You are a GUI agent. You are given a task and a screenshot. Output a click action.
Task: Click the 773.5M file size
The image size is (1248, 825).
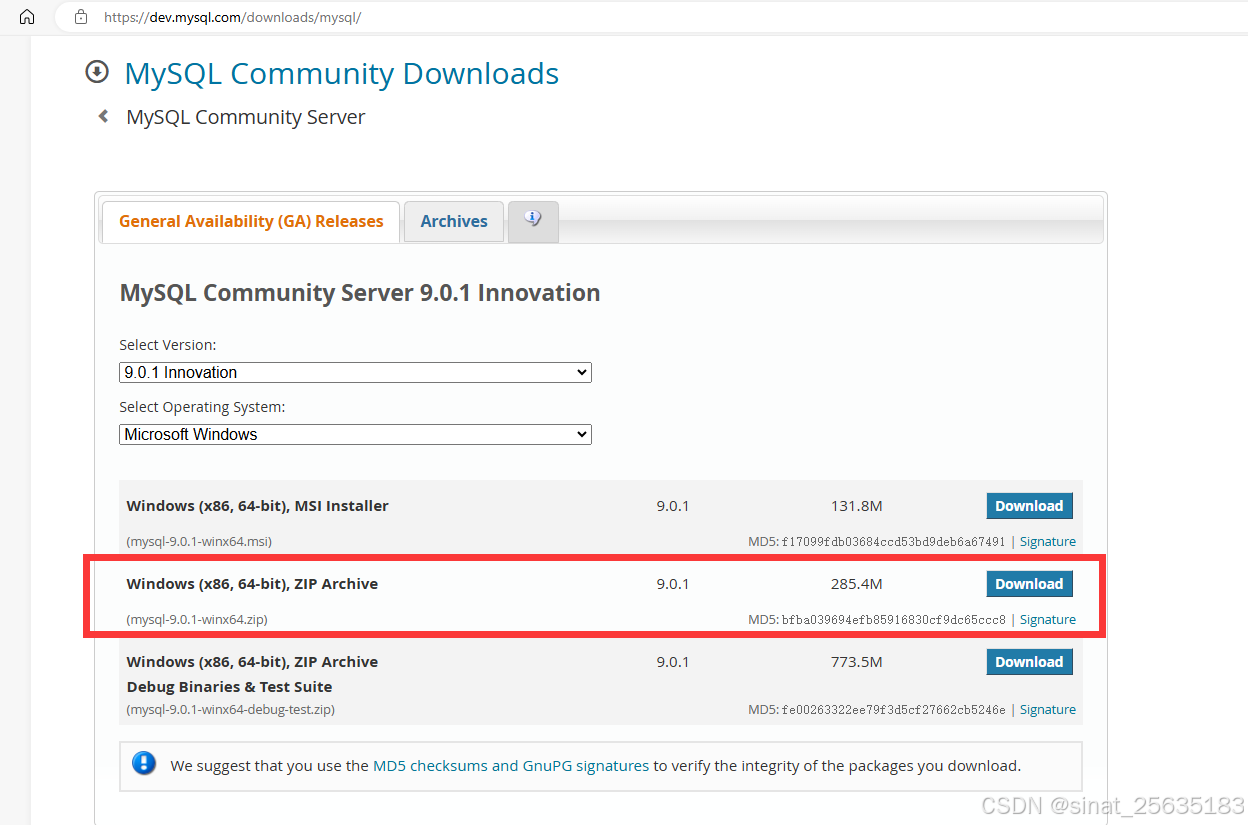click(857, 662)
